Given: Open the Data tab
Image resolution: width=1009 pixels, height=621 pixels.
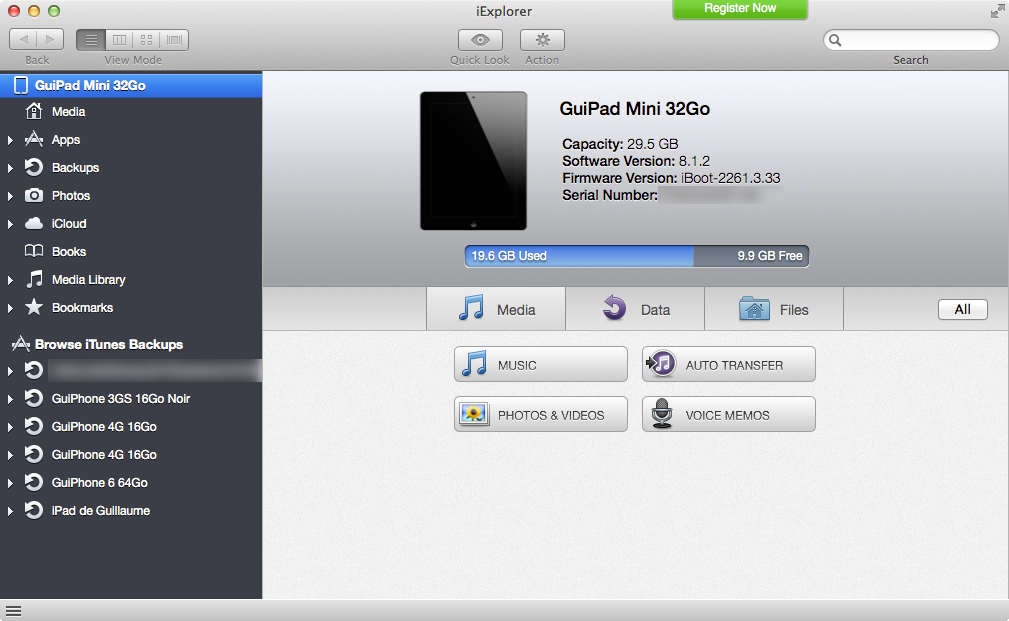Looking at the screenshot, I should tap(635, 309).
